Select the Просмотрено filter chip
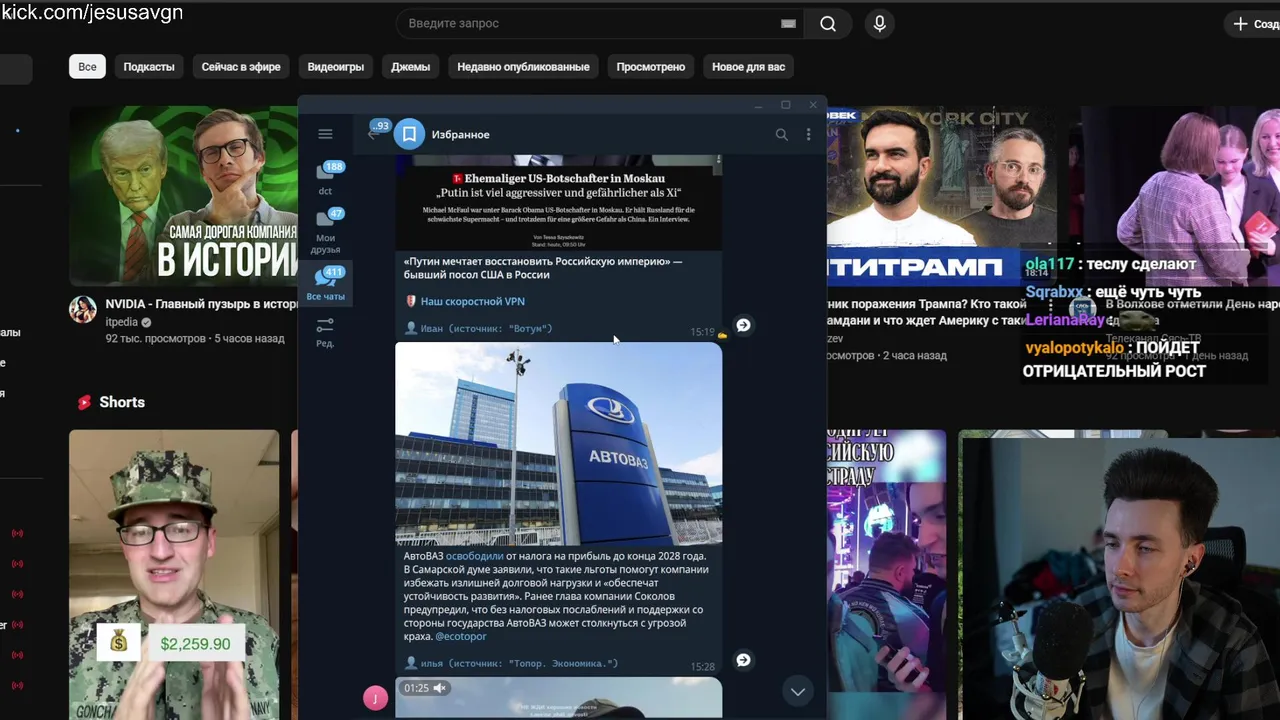Screen dimensions: 1280x720 [651, 67]
